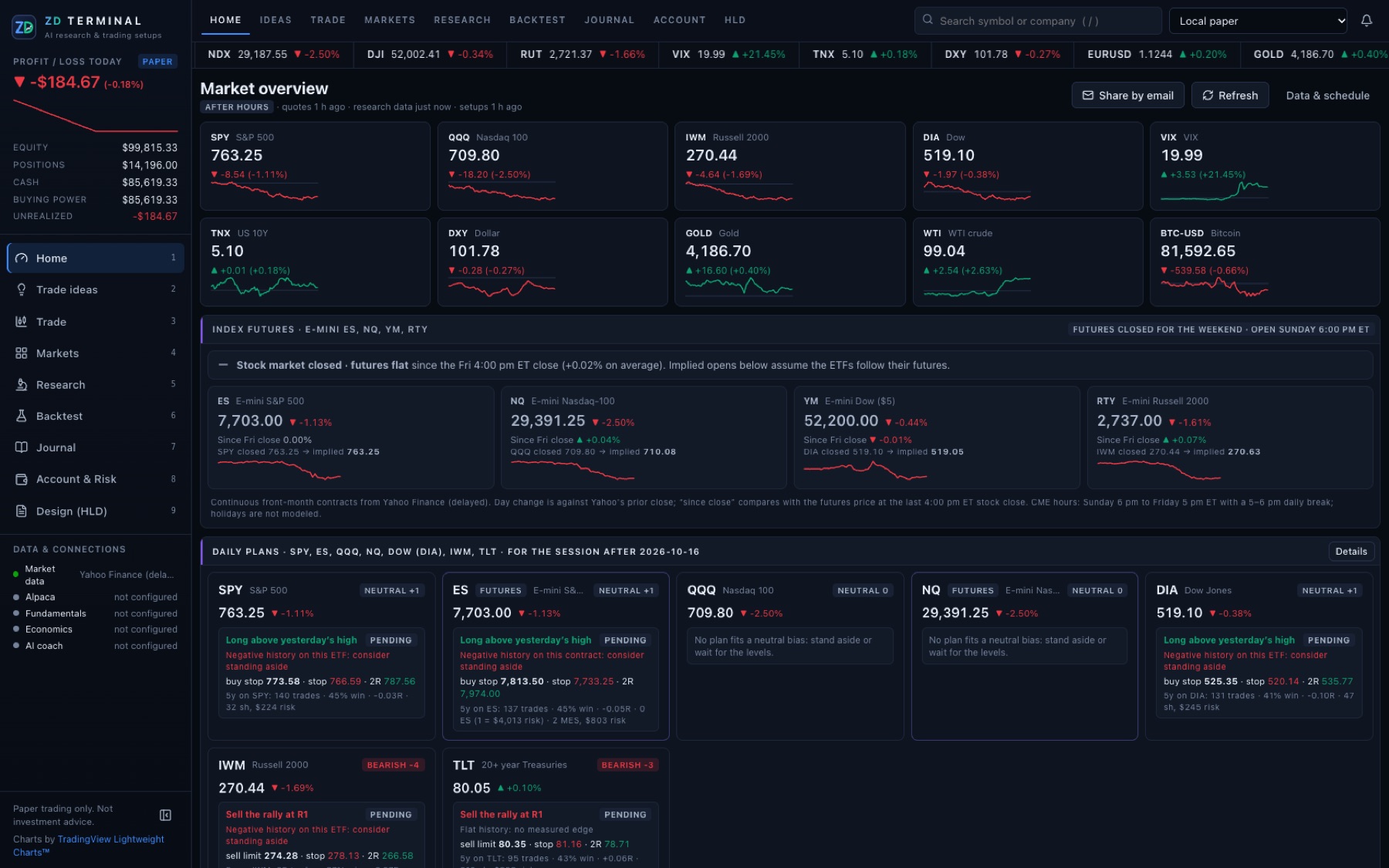Click the NDX quote in the ticker strip
Viewport: 1389px width, 868px height.
[274, 54]
